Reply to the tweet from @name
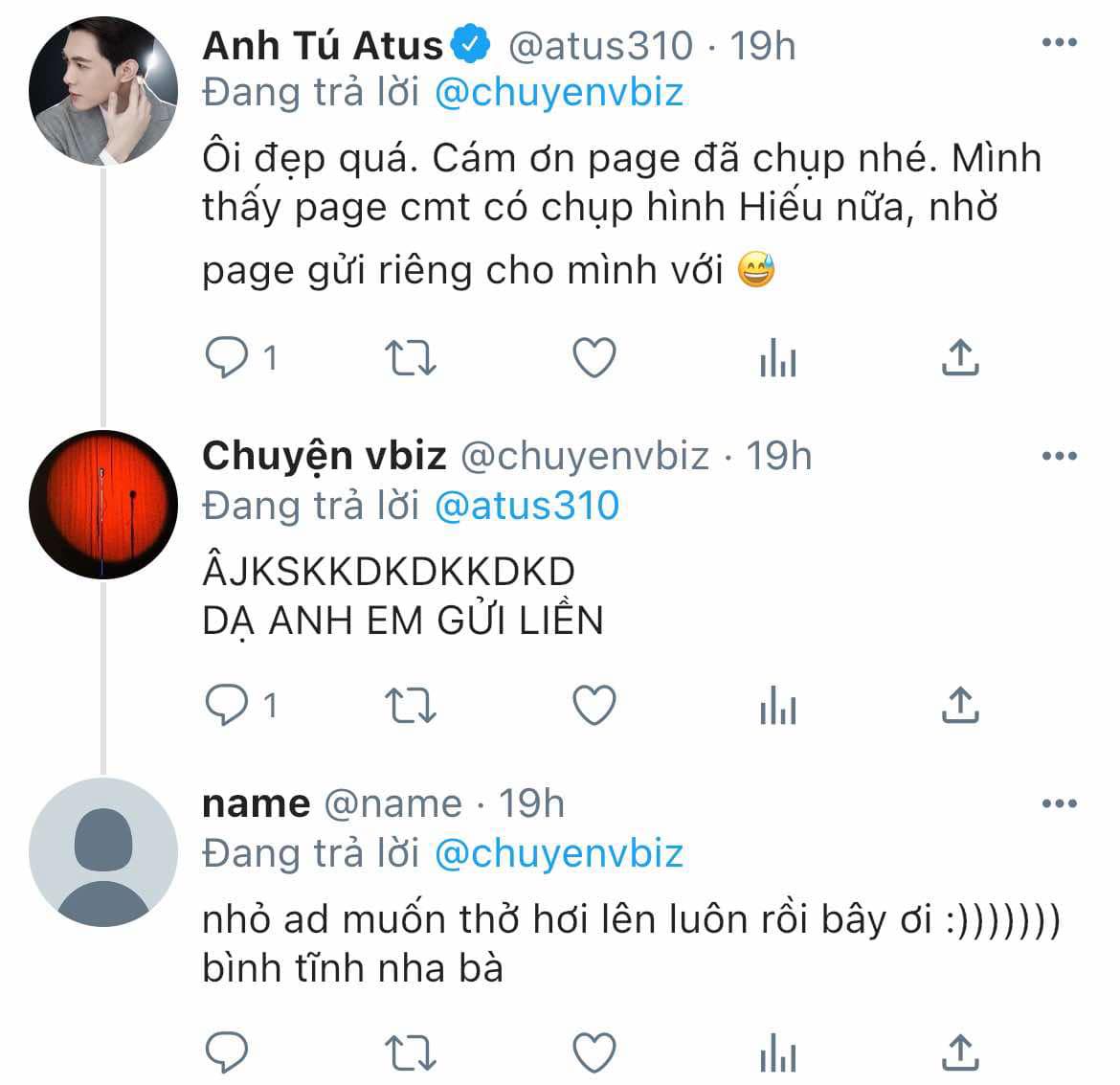This screenshot has width=1120, height=1085. 227,1052
